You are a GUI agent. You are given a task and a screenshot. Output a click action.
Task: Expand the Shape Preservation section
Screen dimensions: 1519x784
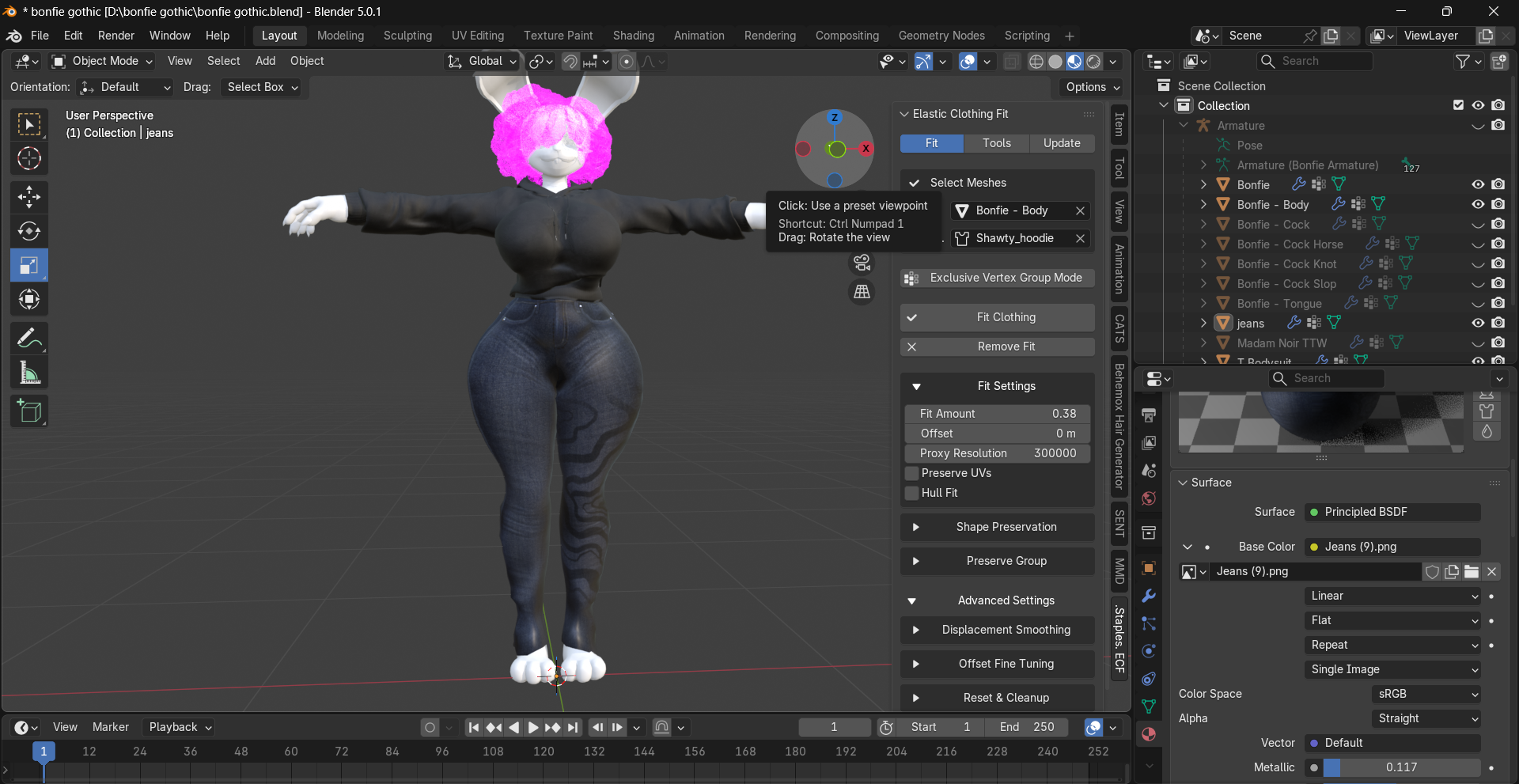998,527
